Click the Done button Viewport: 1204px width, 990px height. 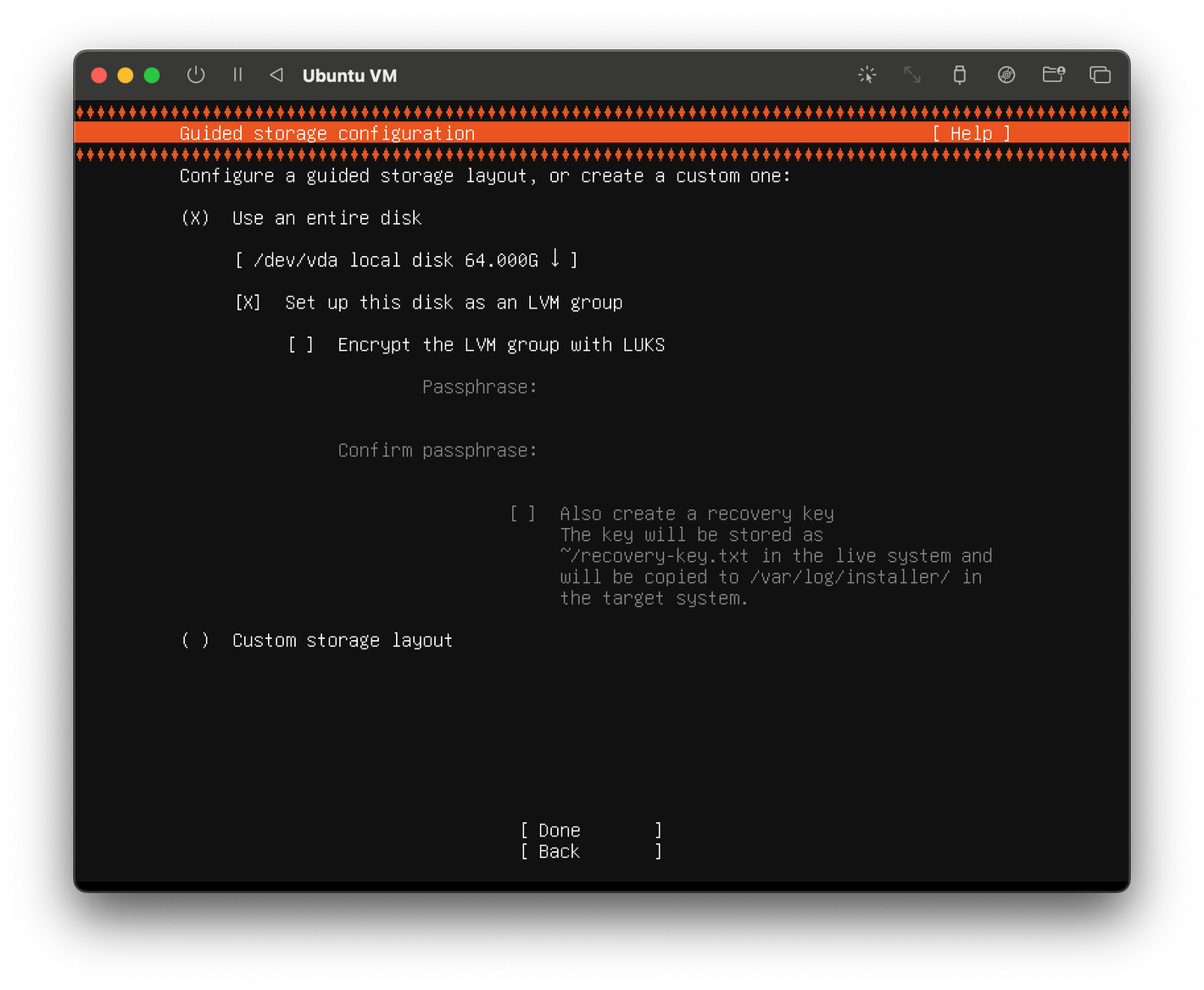tap(591, 830)
